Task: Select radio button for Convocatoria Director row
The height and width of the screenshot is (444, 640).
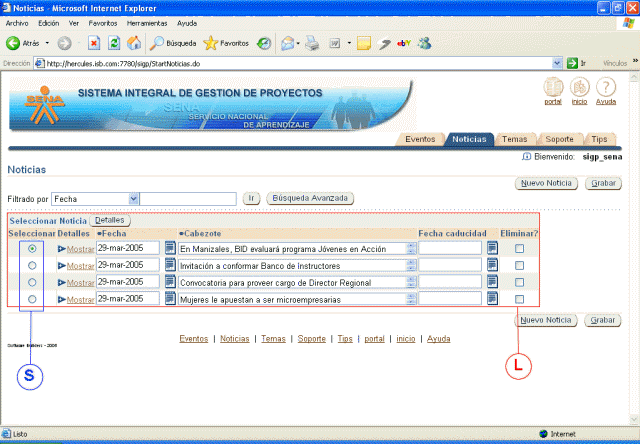Action: coord(32,282)
